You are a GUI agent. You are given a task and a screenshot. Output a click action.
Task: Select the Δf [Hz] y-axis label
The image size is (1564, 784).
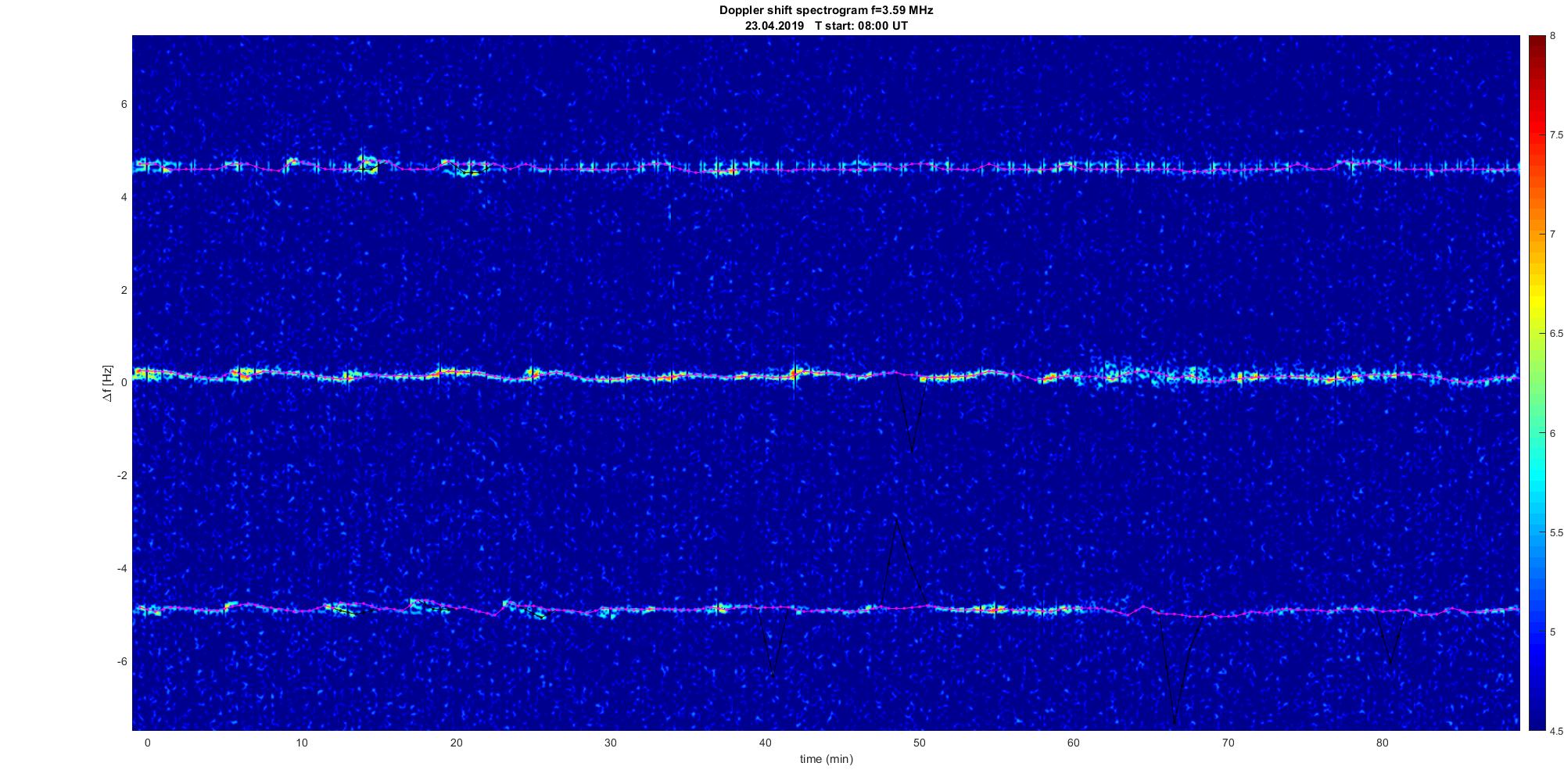[107, 383]
